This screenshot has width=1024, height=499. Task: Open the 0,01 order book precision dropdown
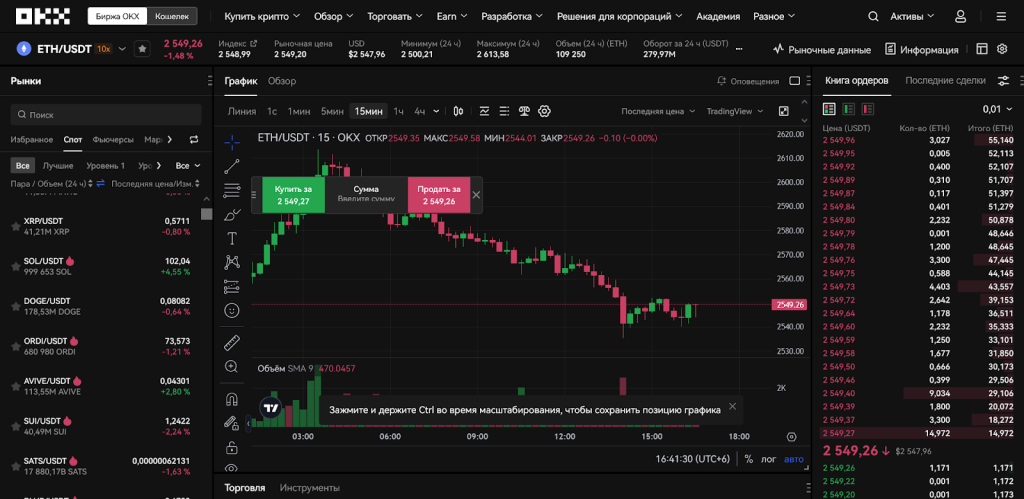pos(997,109)
